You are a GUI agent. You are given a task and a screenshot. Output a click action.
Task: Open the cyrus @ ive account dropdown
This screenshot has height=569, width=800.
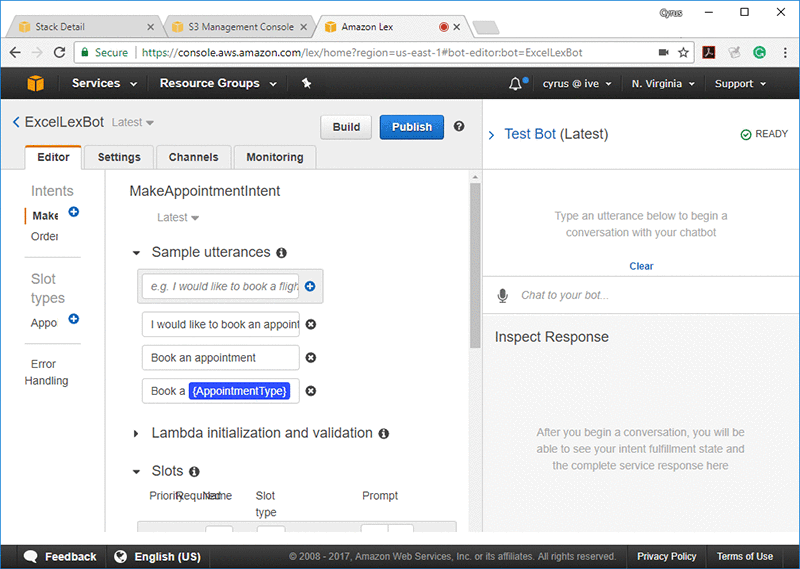577,84
